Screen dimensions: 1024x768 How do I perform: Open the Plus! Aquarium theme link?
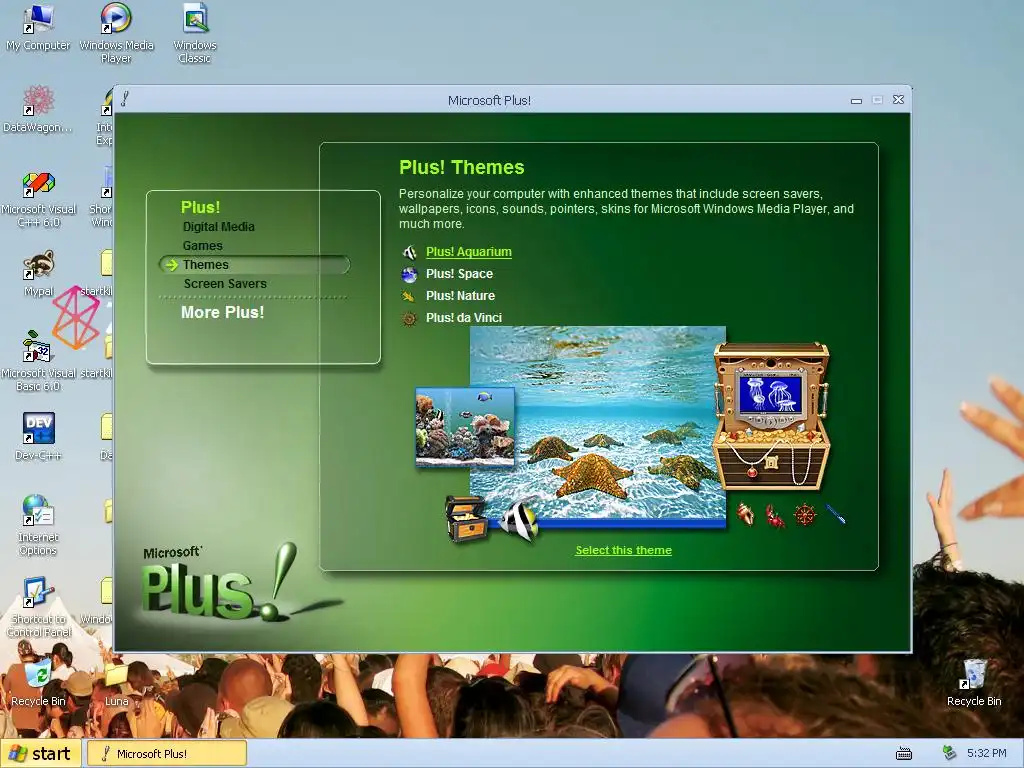pos(468,252)
